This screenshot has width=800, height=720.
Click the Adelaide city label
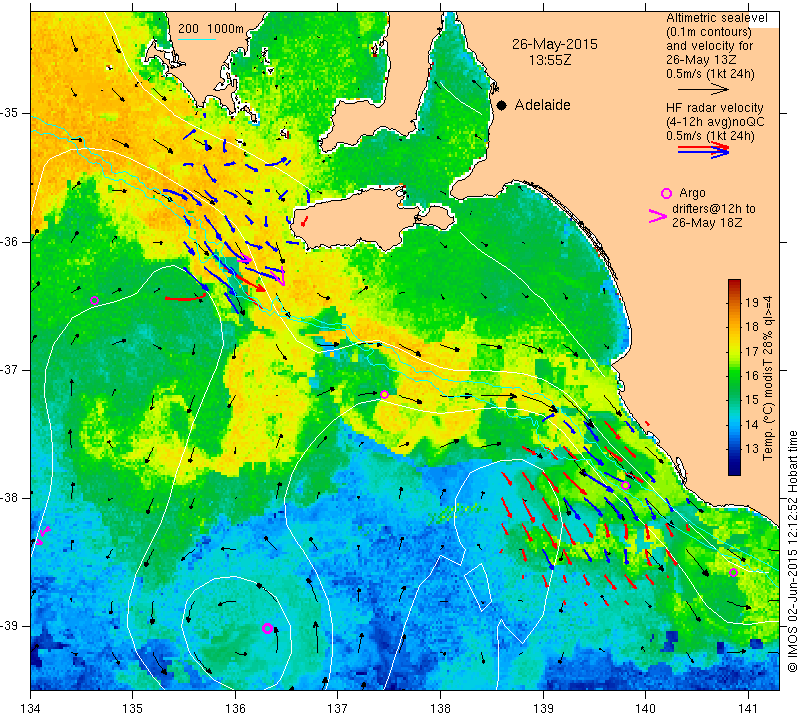click(x=542, y=105)
